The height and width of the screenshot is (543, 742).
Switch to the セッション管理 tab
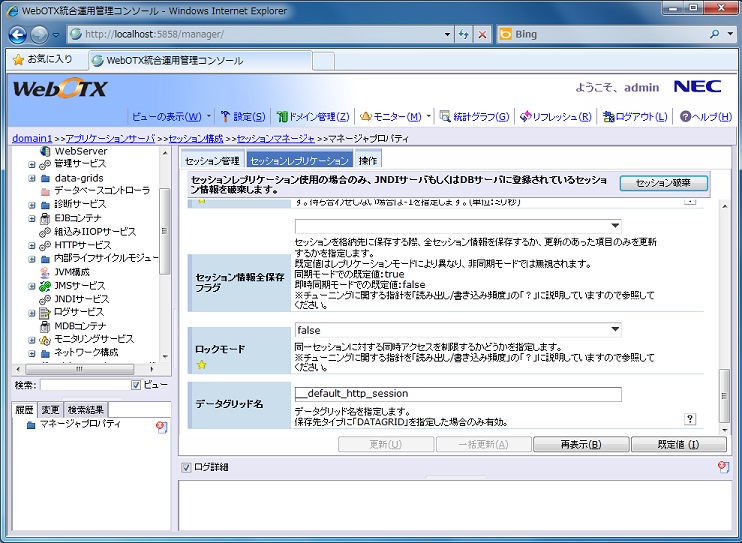click(x=213, y=160)
